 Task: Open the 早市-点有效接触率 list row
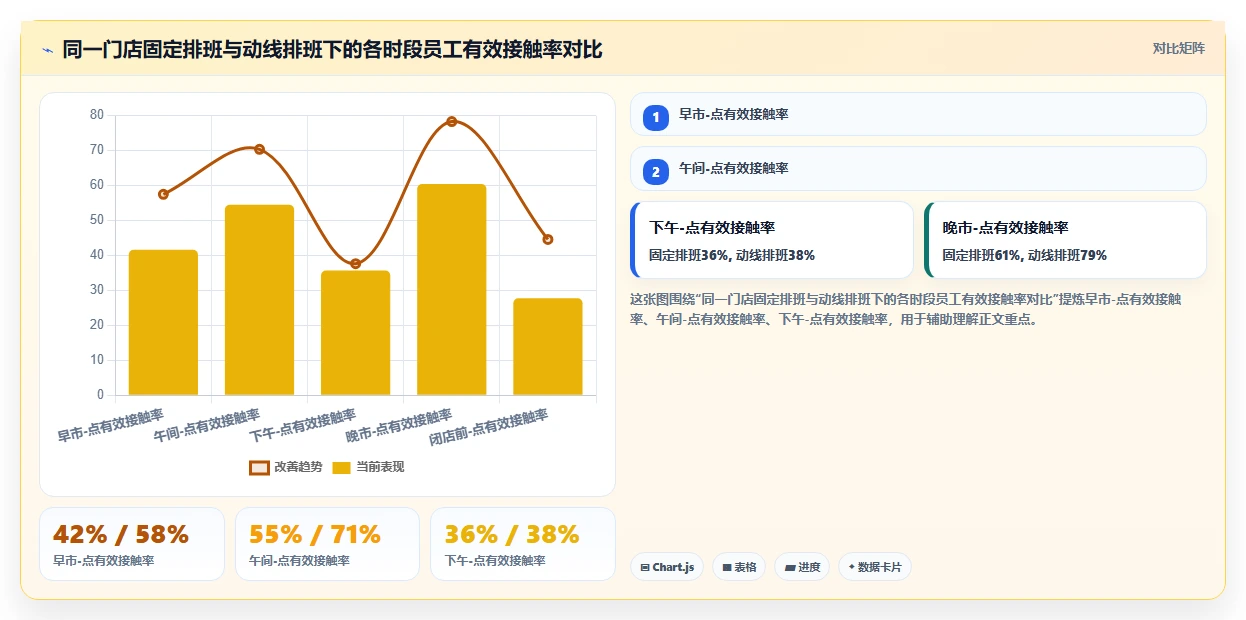coord(918,114)
